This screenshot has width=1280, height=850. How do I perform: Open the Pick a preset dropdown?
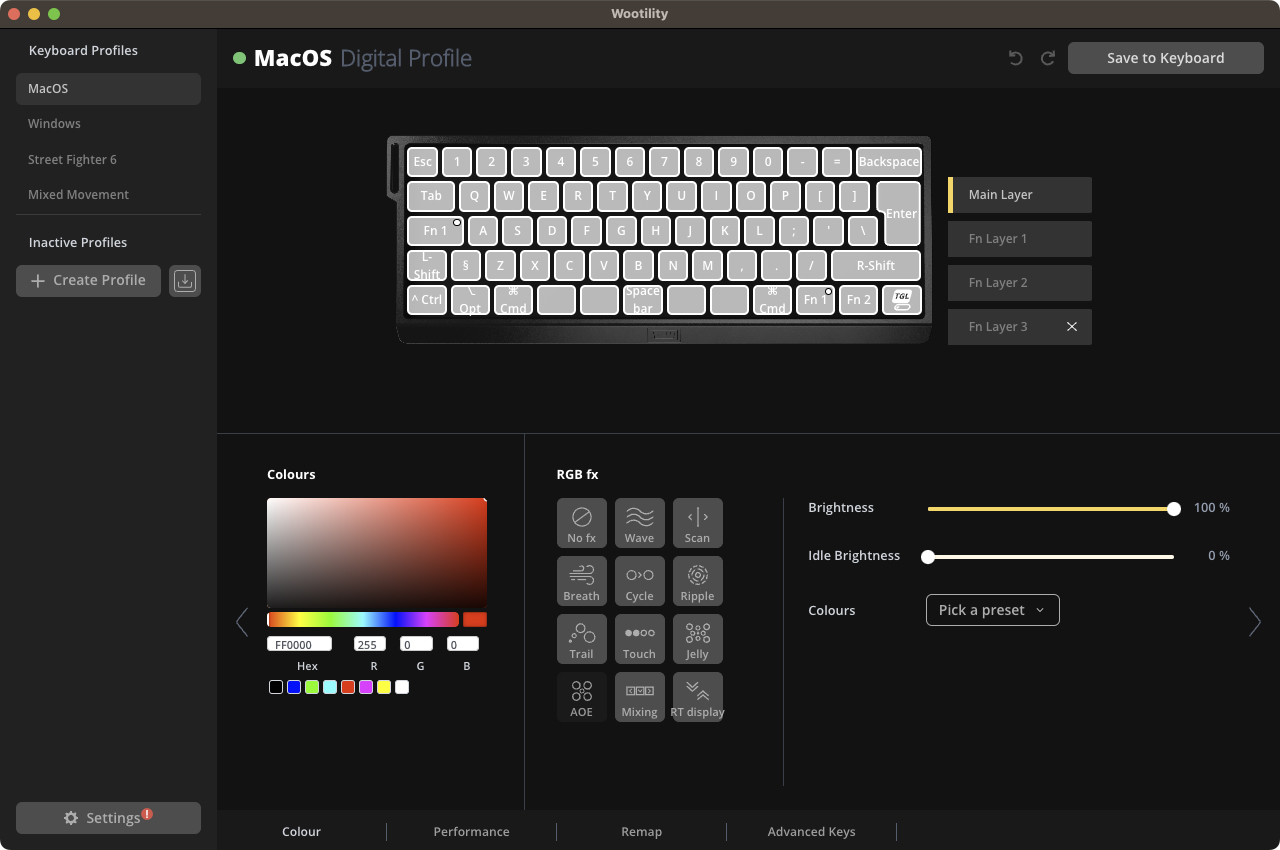click(993, 610)
